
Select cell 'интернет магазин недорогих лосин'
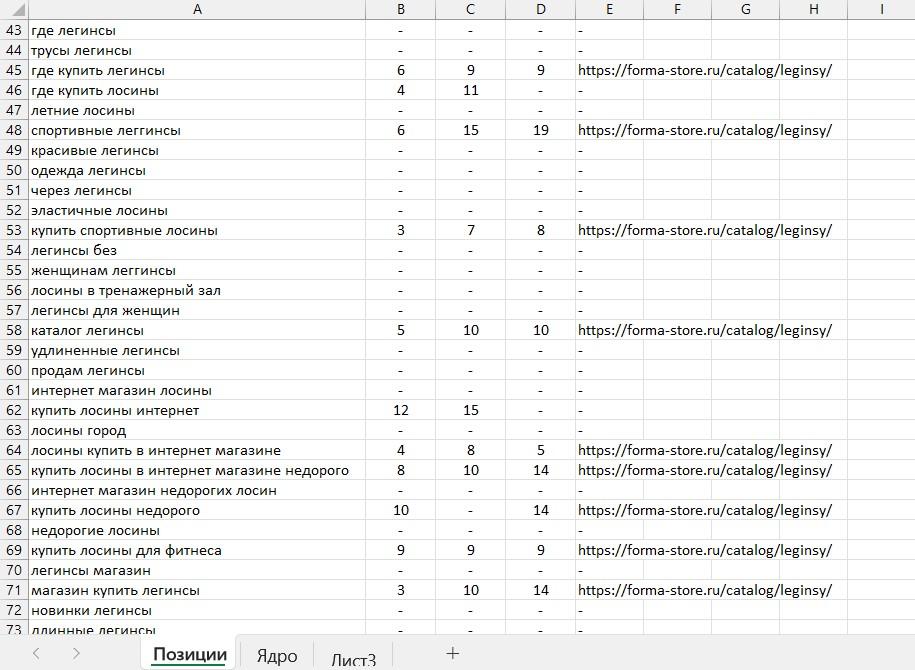click(x=197, y=490)
